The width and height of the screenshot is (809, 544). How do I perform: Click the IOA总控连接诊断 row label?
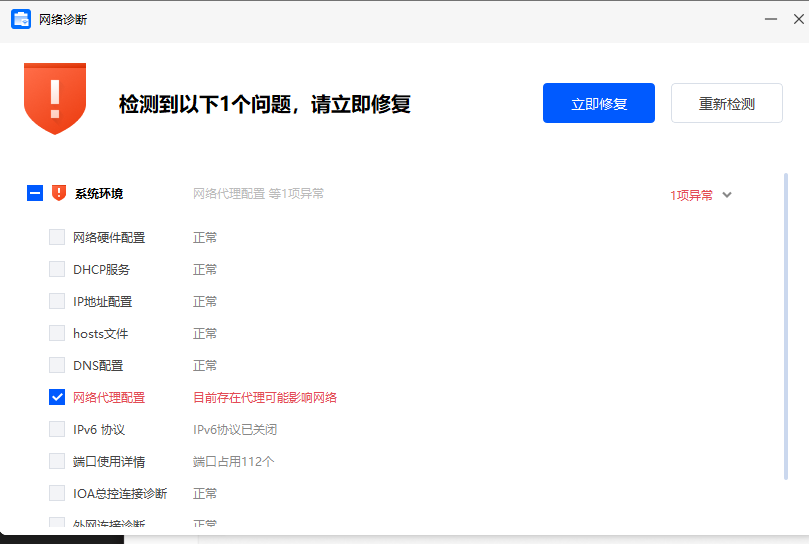point(120,493)
